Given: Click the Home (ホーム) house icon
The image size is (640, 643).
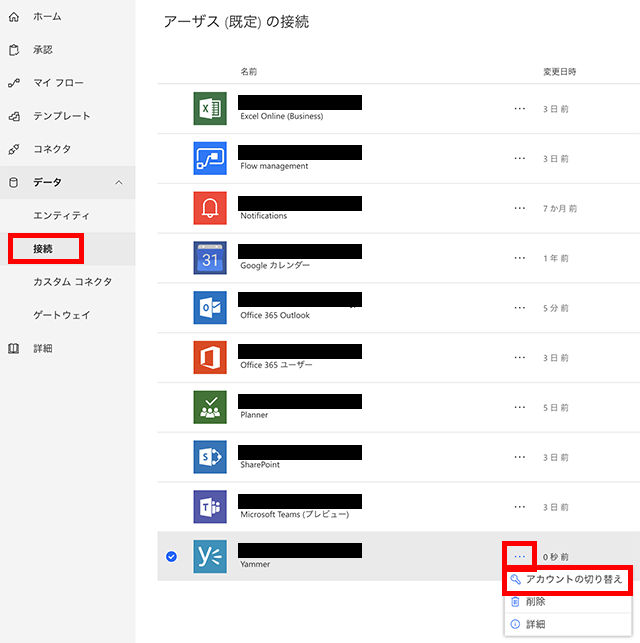Looking at the screenshot, I should [14, 17].
